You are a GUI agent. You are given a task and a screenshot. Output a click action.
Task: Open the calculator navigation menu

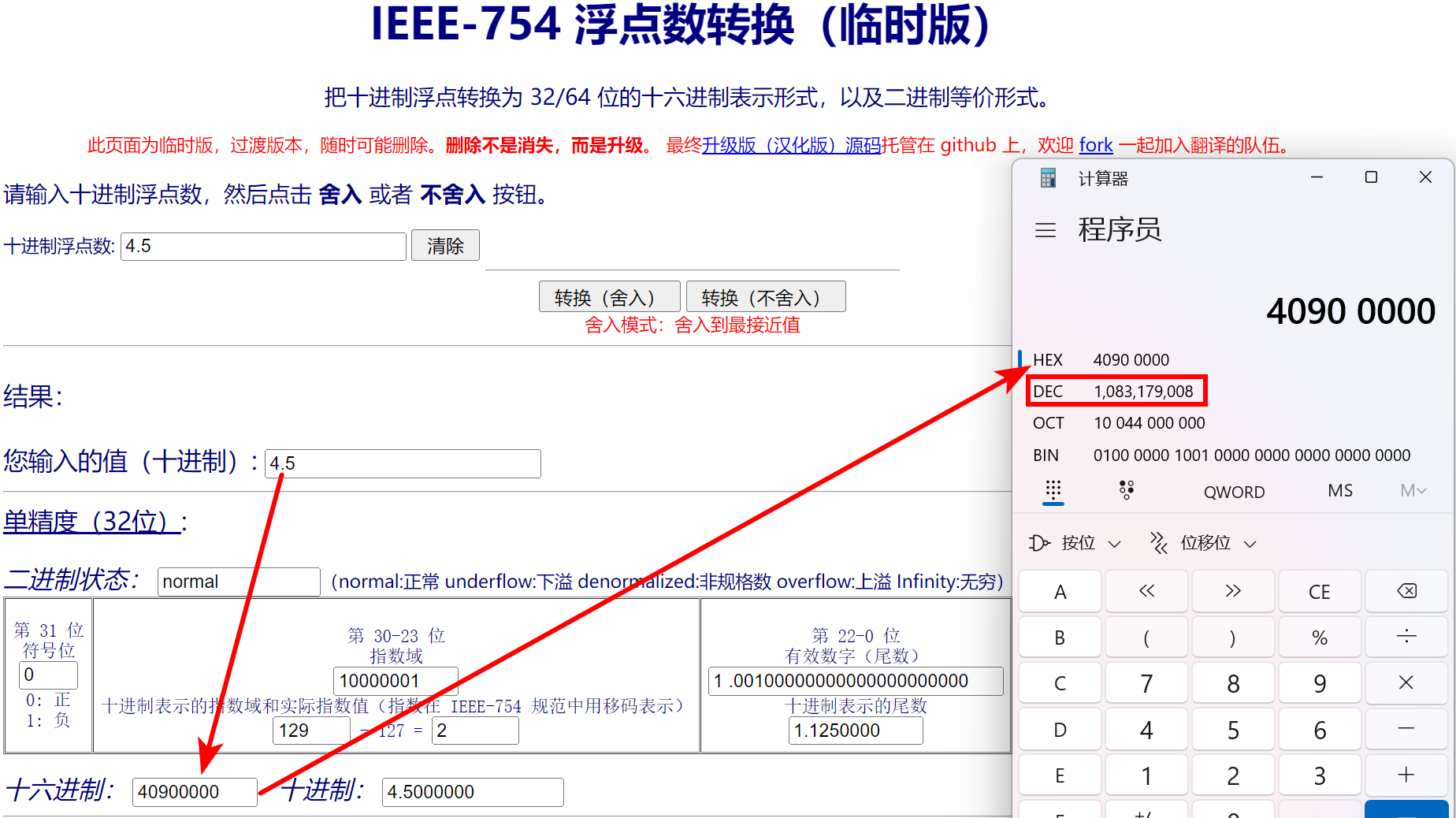click(1045, 230)
